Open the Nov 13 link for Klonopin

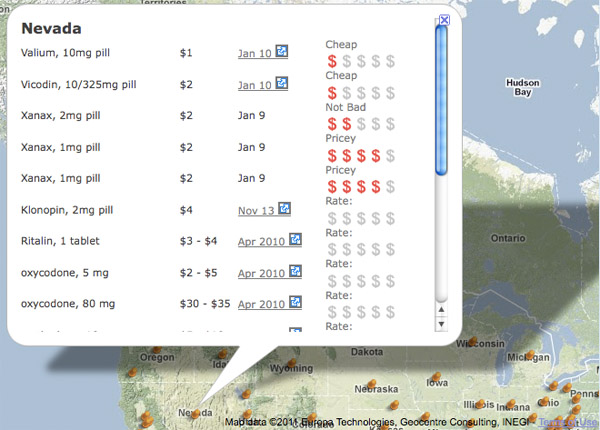256,210
